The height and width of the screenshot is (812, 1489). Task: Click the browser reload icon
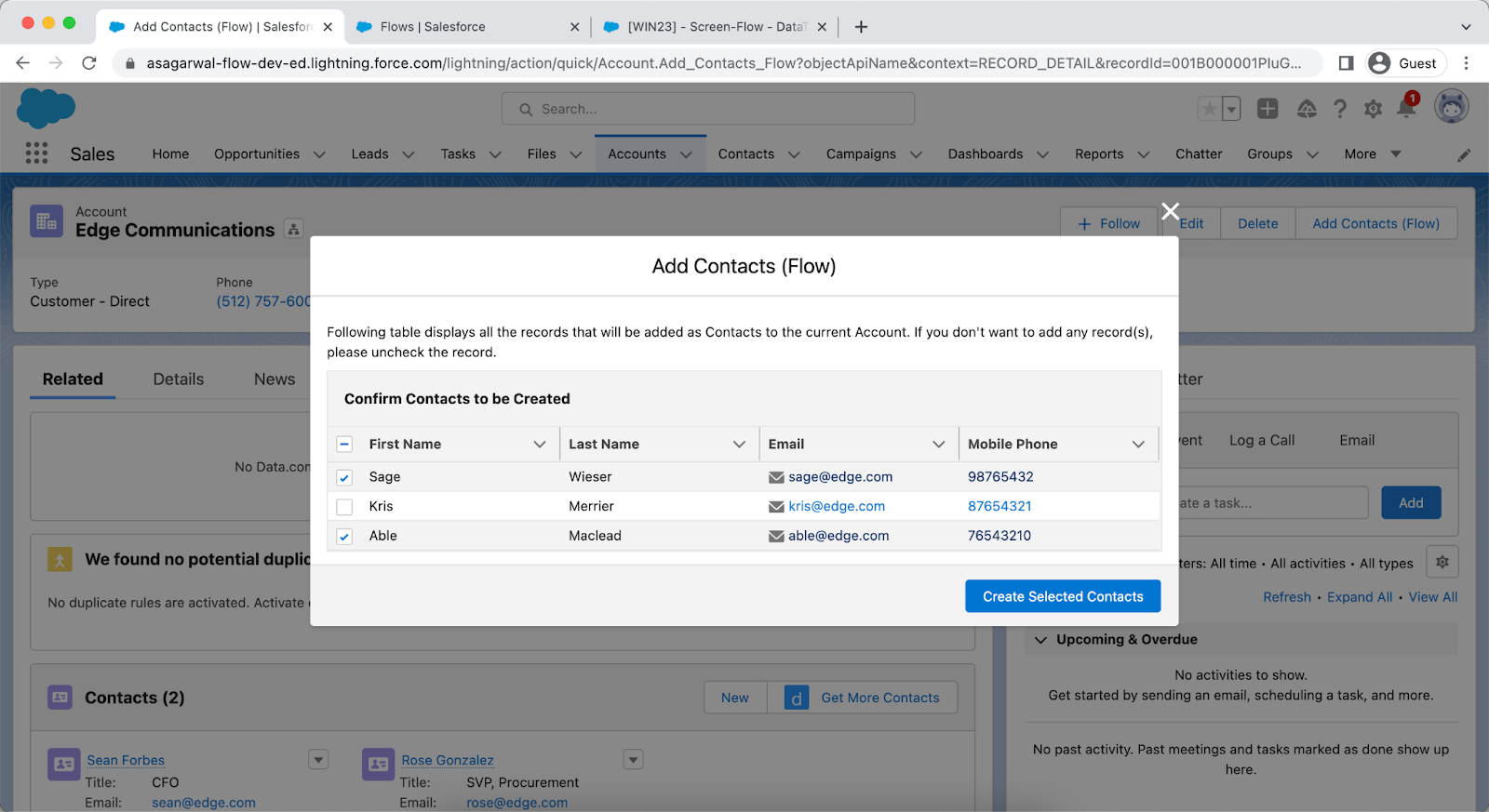pyautogui.click(x=89, y=63)
